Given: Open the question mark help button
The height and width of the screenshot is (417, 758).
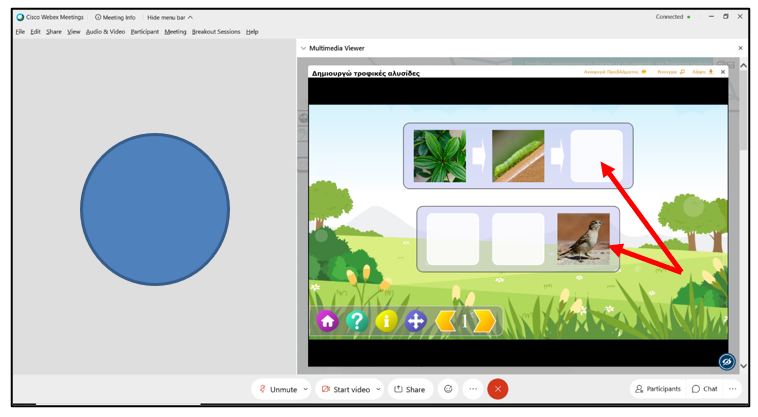Looking at the screenshot, I should 357,321.
